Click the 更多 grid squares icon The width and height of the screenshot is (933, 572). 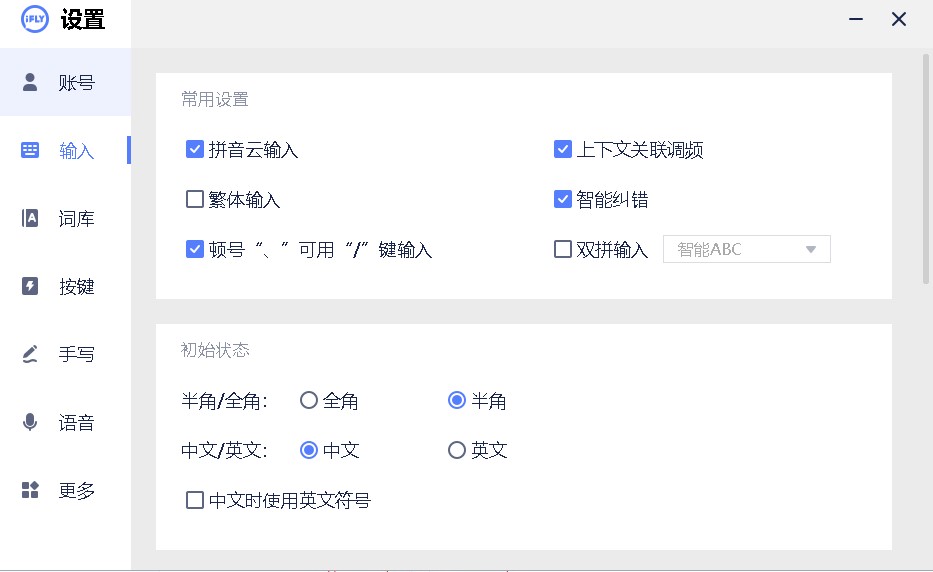[30, 490]
